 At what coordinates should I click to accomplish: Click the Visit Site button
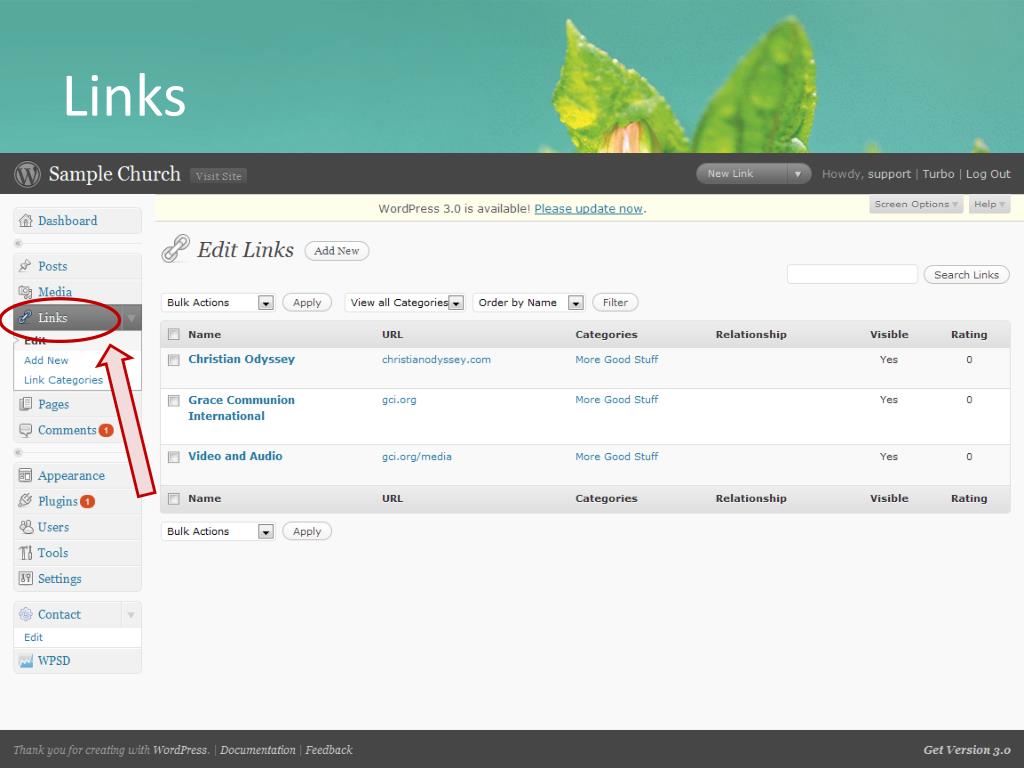pyautogui.click(x=219, y=176)
